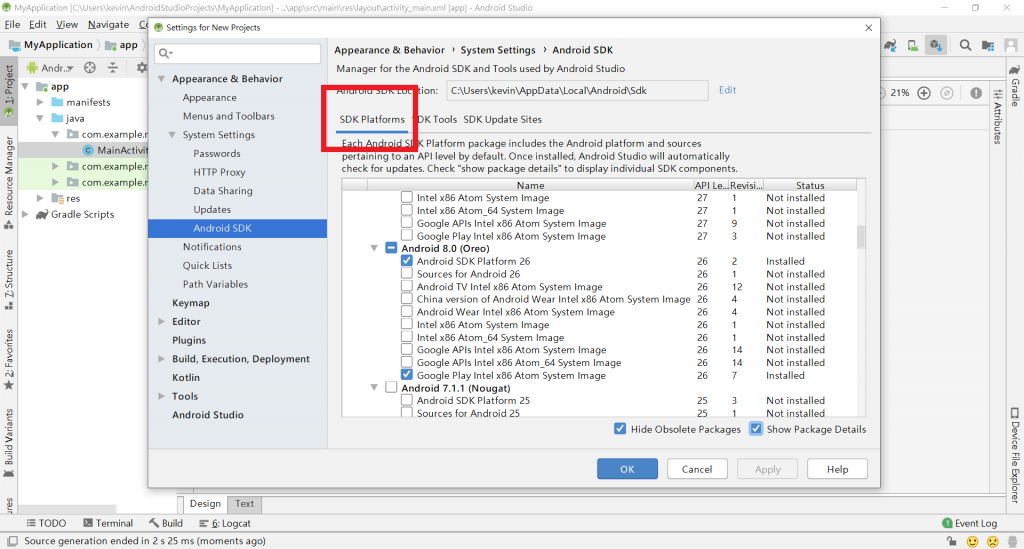Open the File menu
The width and height of the screenshot is (1024, 549).
point(12,24)
